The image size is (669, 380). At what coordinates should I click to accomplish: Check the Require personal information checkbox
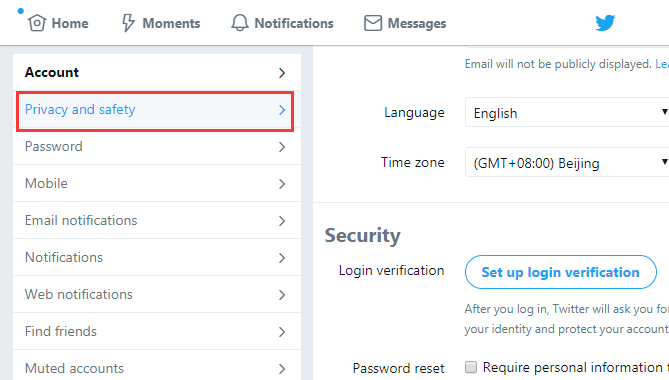[471, 367]
